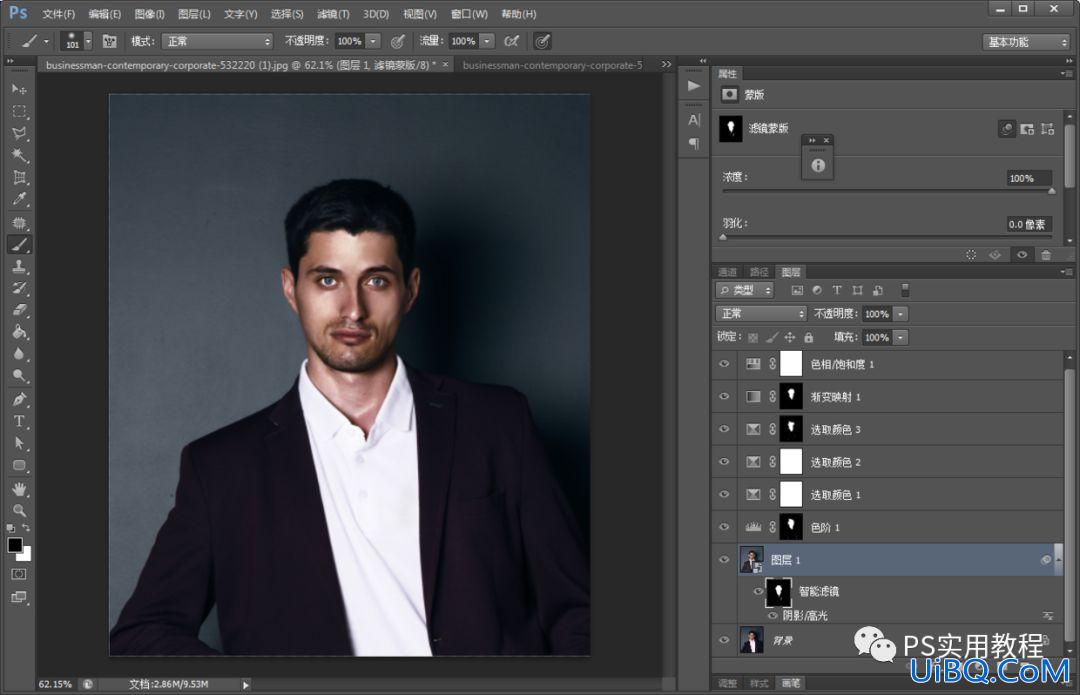
Task: Change the screen mode
Action: [19, 597]
